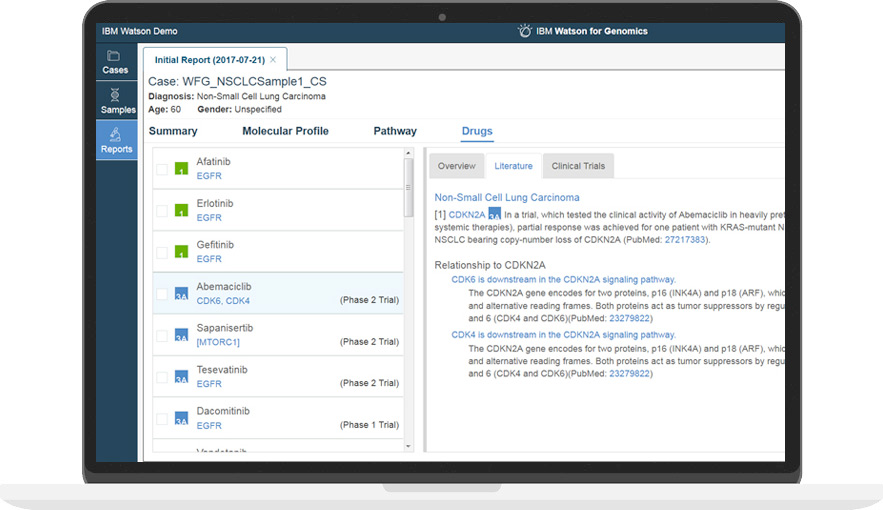Open the Cases folder icon in sidebar

pyautogui.click(x=115, y=58)
